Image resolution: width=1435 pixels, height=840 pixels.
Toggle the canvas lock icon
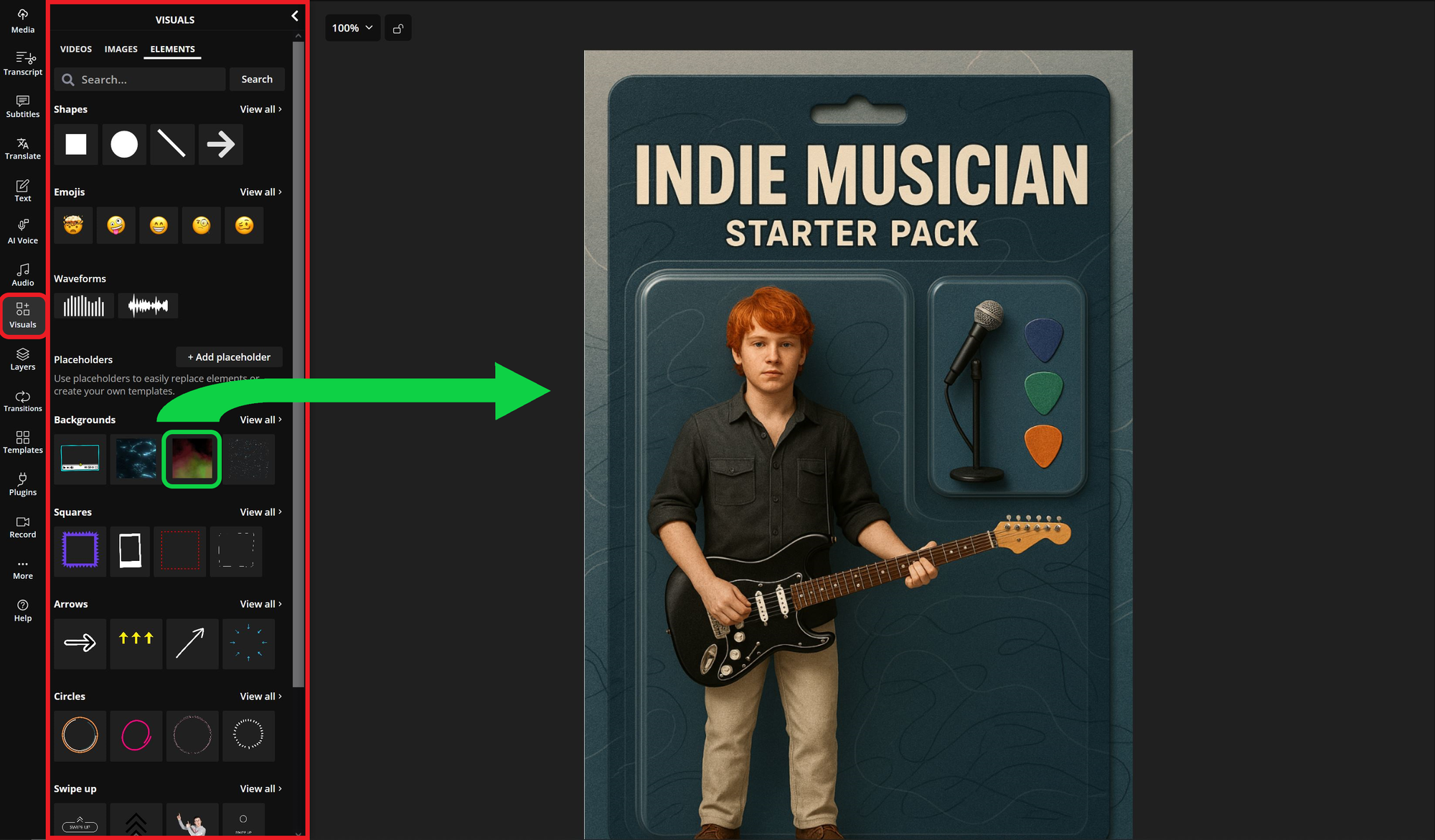coord(398,28)
